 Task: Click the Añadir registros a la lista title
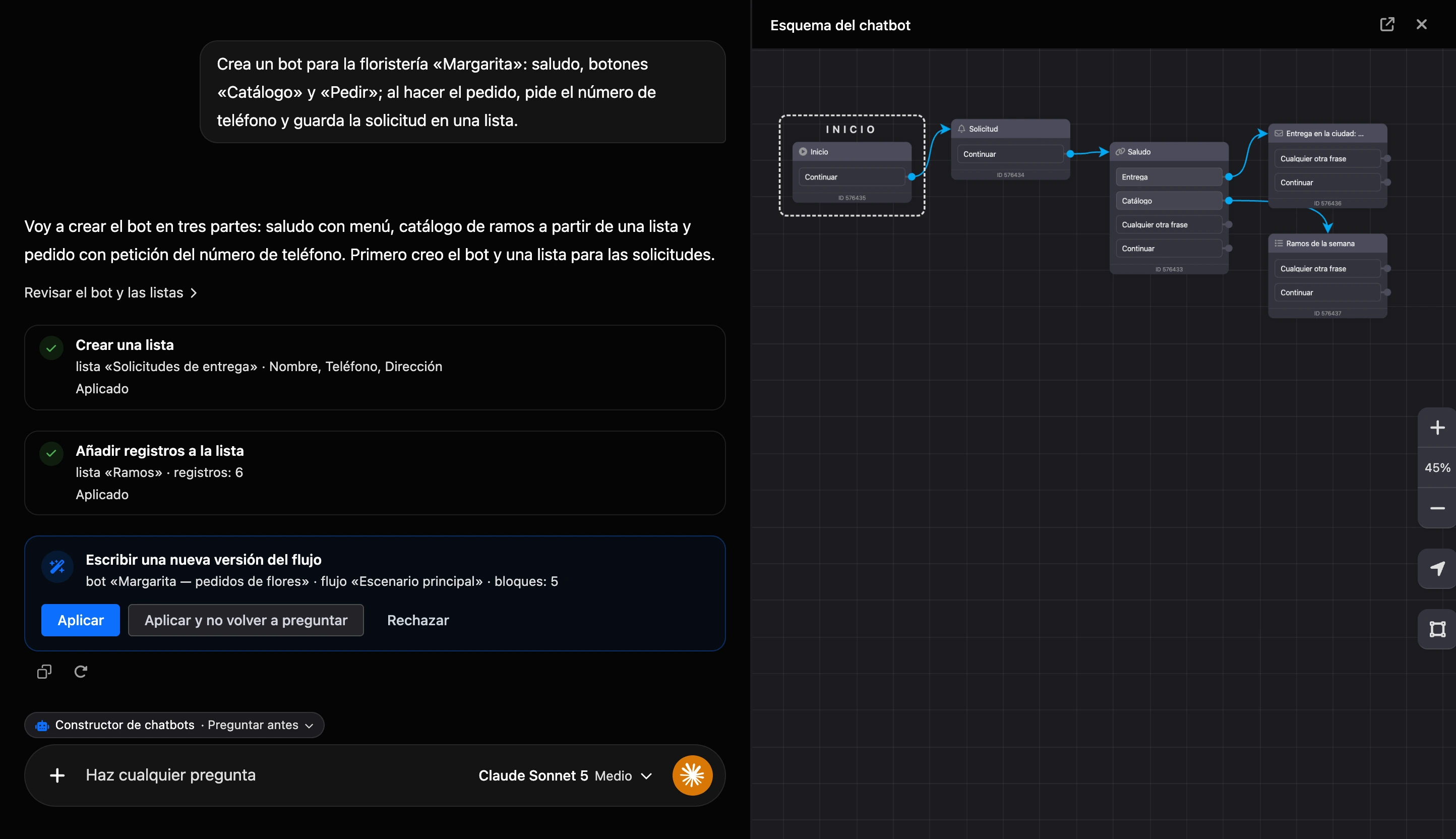tap(160, 451)
